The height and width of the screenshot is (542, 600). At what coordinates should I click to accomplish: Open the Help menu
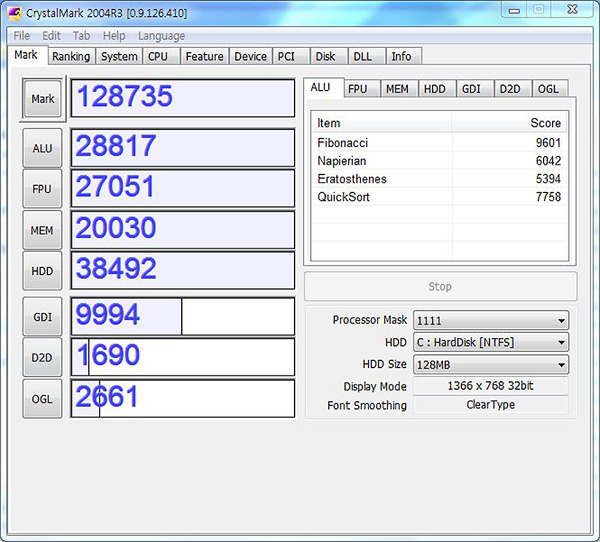[114, 36]
